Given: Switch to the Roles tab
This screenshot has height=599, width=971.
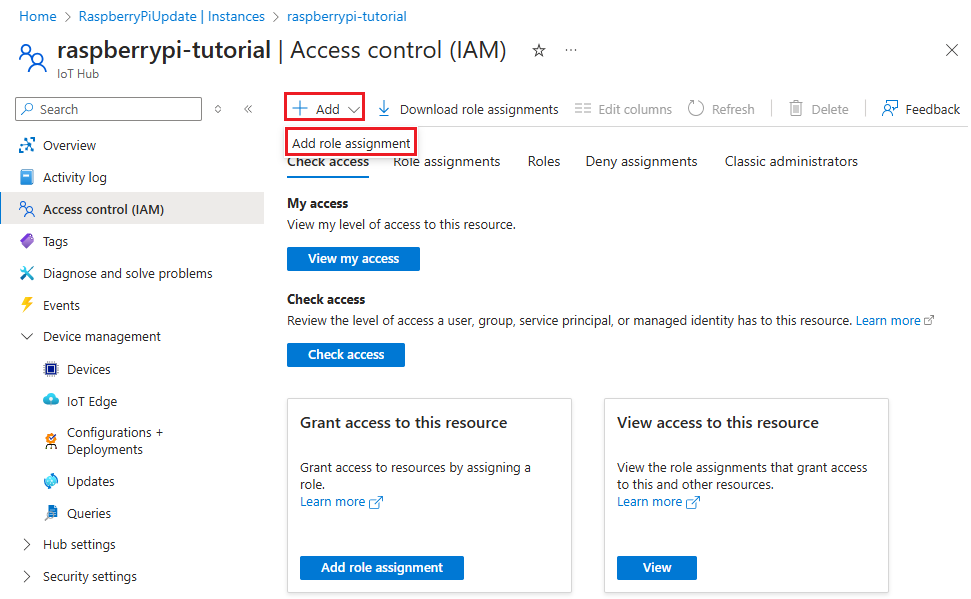Looking at the screenshot, I should [544, 162].
